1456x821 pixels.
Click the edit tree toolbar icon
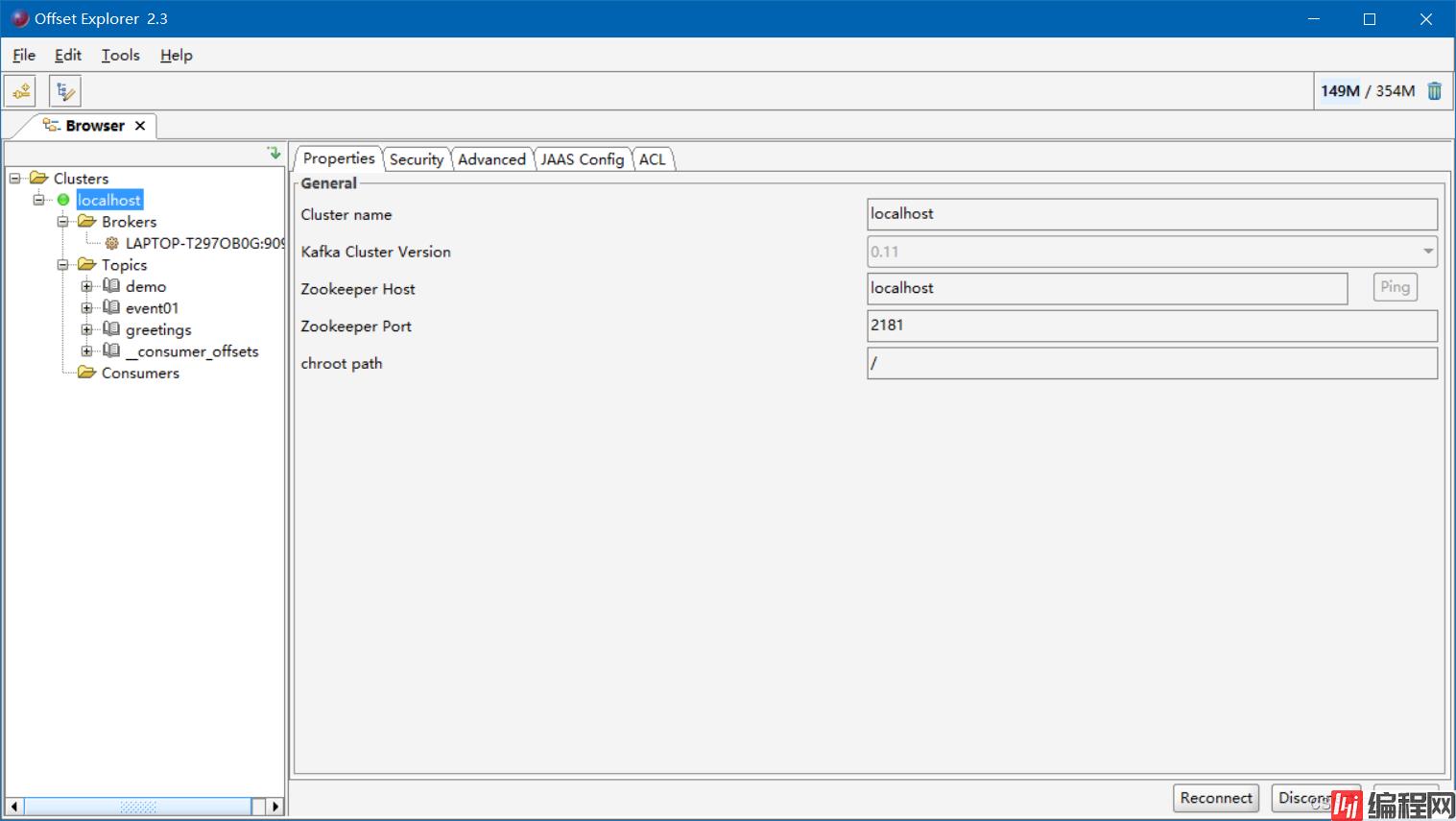click(x=65, y=91)
